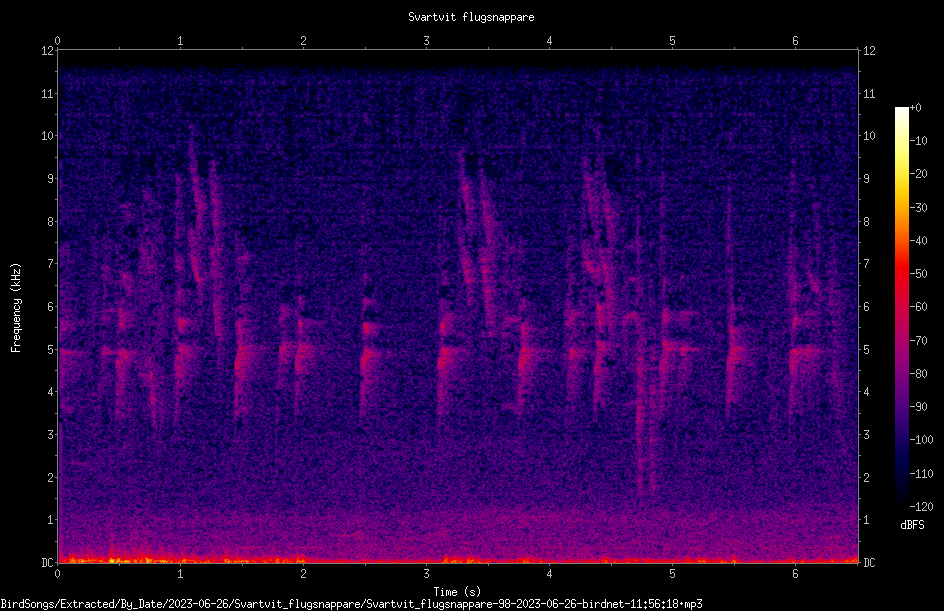Select the "-30" value on the dBFS scale
Viewport: 944px width, 611px height.
[919, 208]
